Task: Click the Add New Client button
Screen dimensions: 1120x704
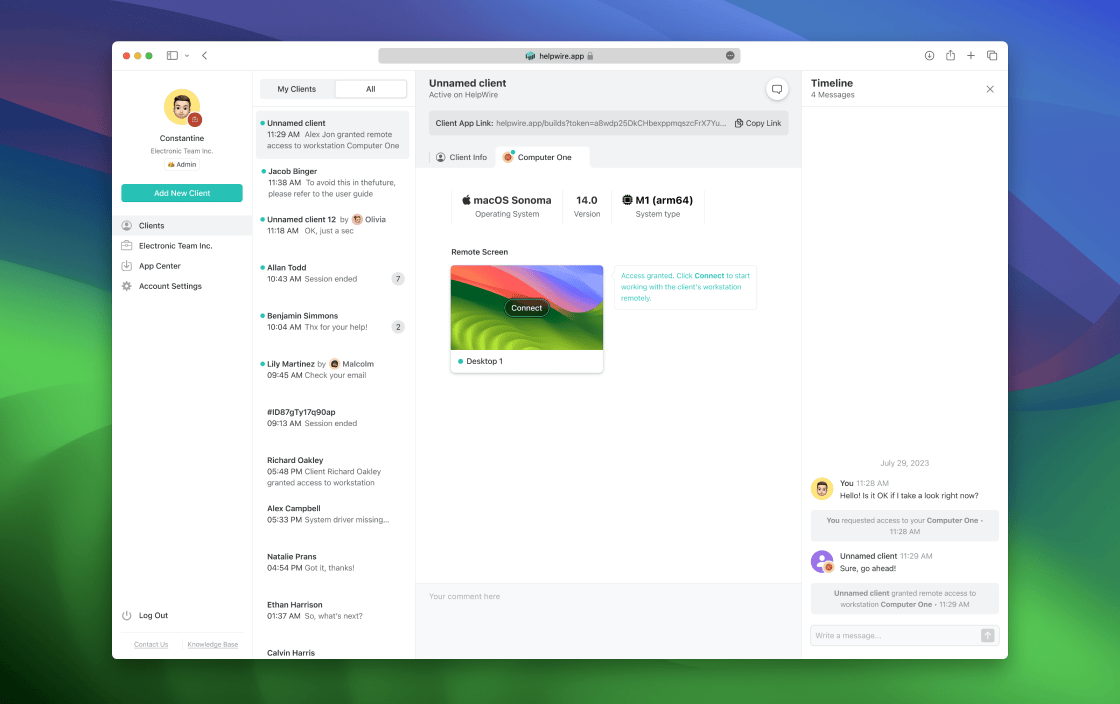Action: [x=182, y=193]
